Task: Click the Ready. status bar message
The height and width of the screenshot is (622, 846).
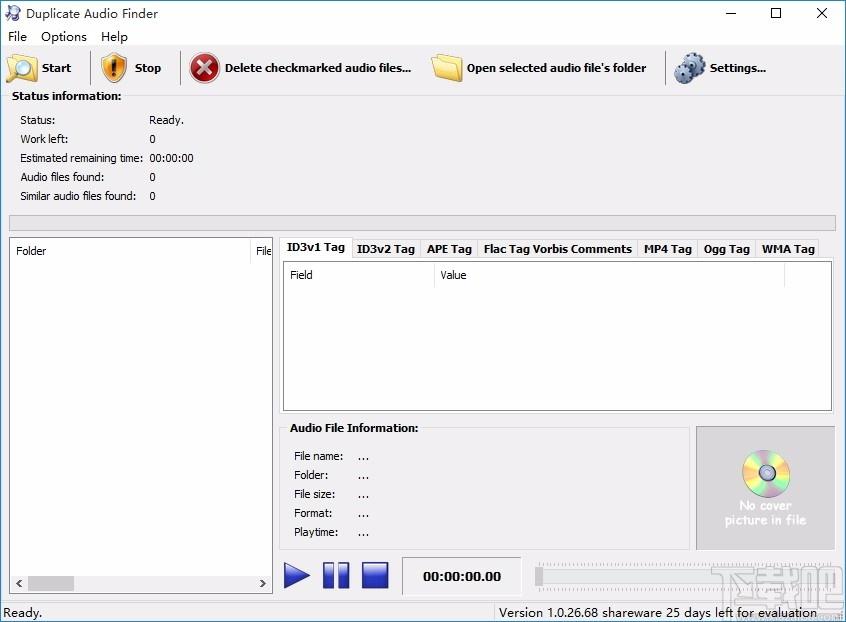Action: point(23,613)
